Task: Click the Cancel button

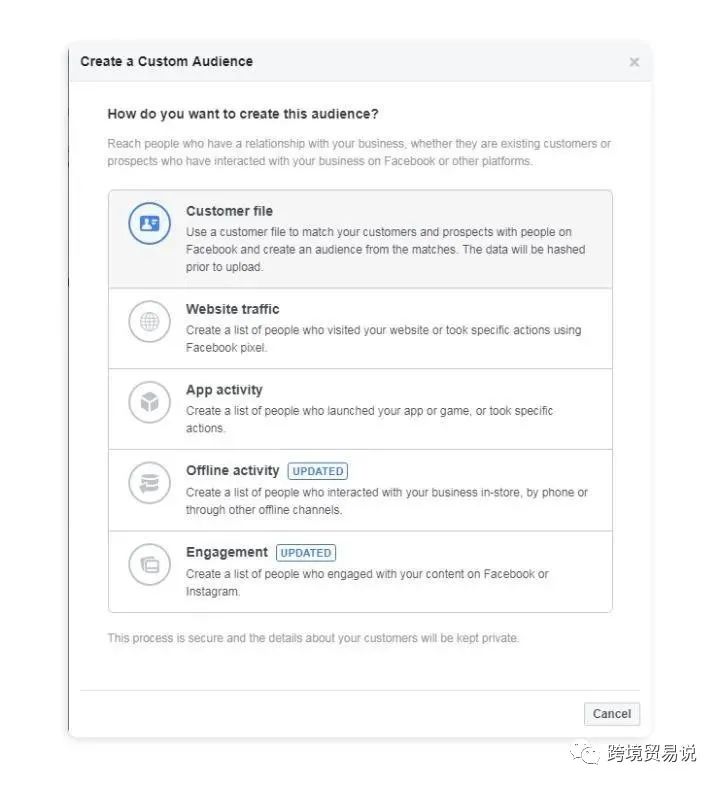Action: (612, 714)
